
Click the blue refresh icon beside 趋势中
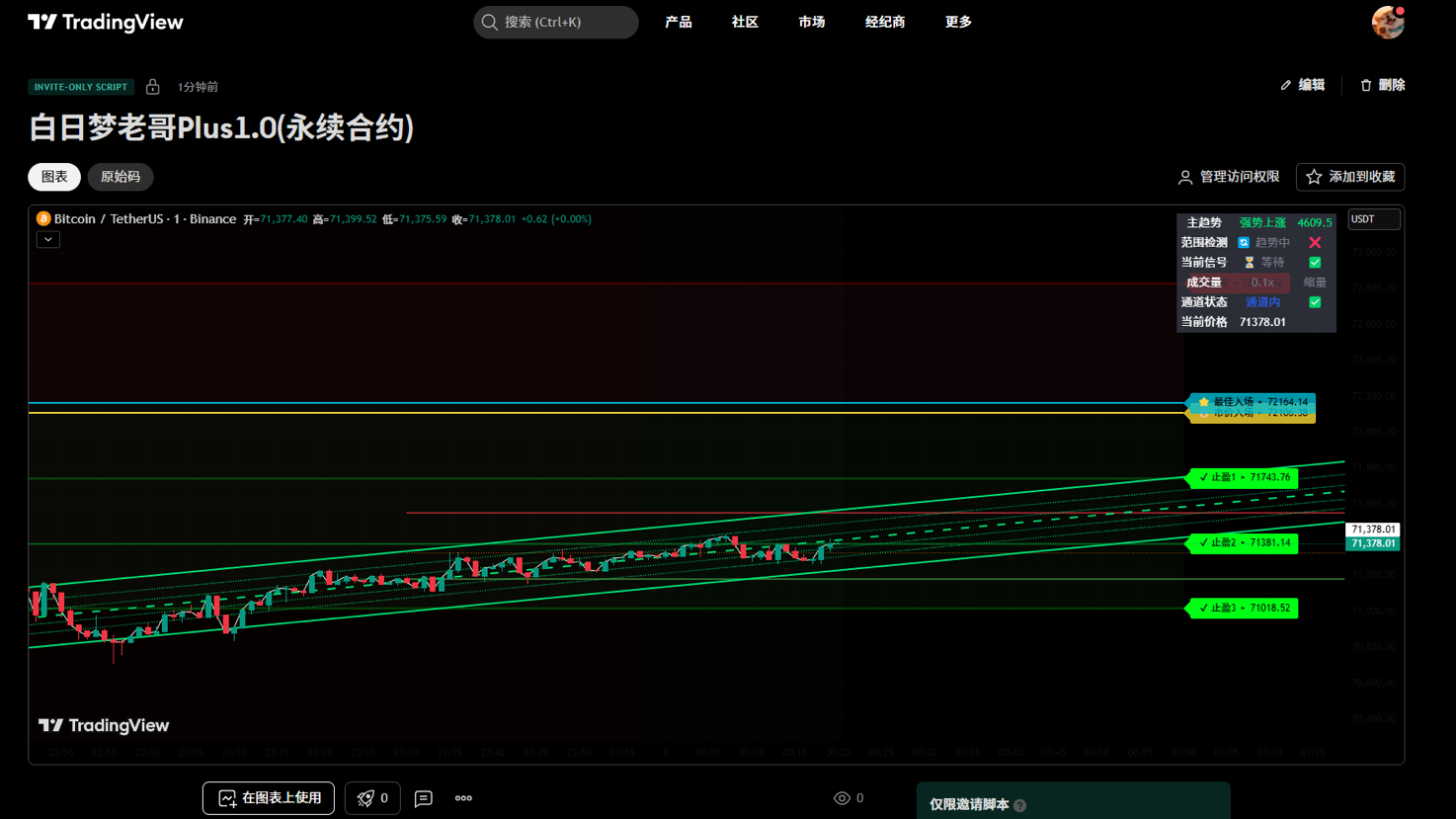[1245, 242]
